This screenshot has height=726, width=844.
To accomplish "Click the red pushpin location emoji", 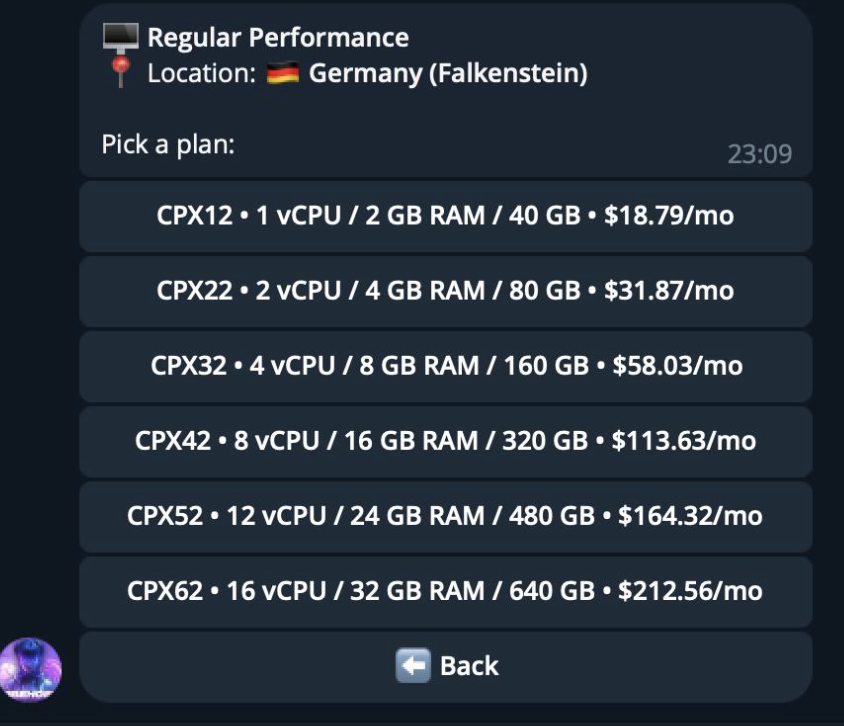I will pos(121,73).
